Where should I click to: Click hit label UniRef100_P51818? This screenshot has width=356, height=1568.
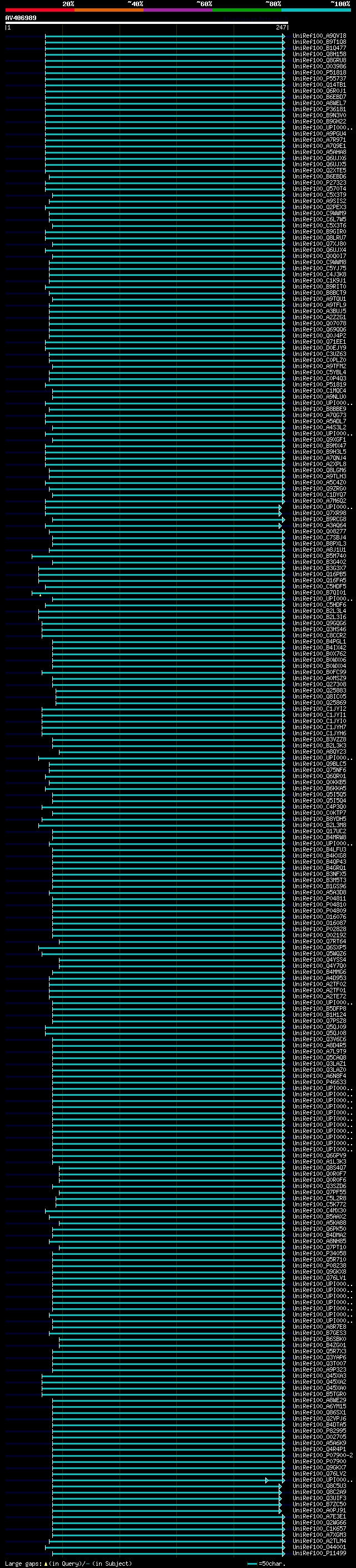(x=319, y=72)
